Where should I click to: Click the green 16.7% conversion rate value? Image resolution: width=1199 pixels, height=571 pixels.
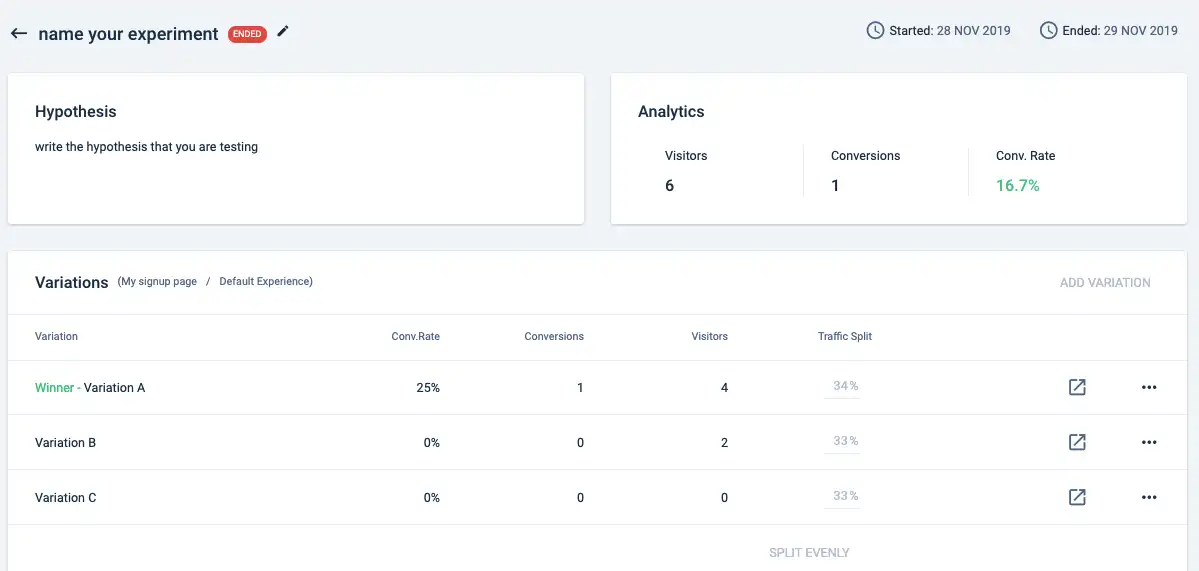point(1018,185)
